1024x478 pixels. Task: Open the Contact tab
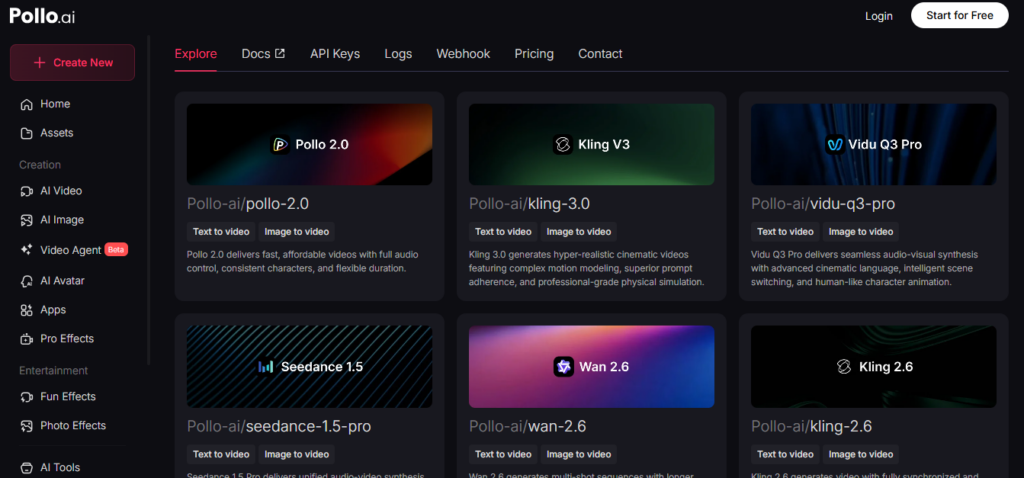click(x=600, y=54)
